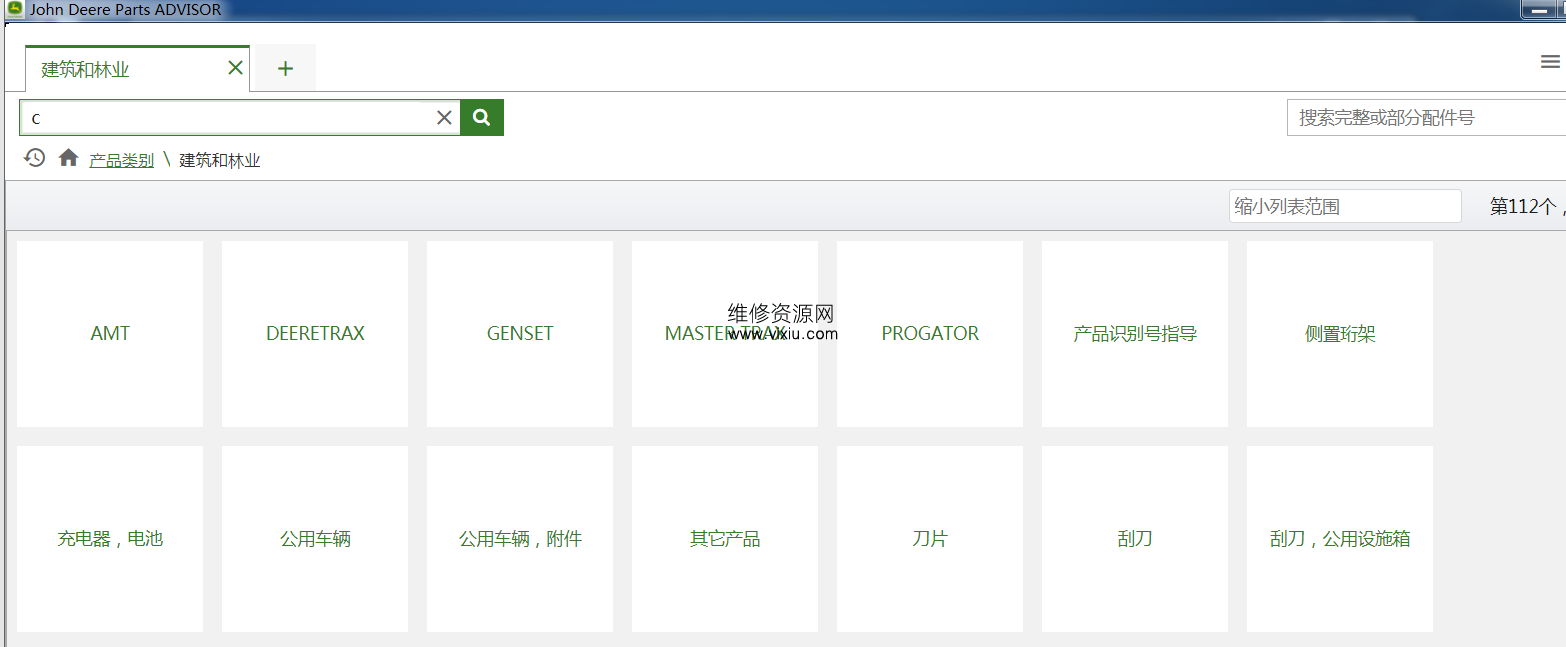Open the GENSET category tile
The height and width of the screenshot is (647, 1566).
tap(520, 334)
